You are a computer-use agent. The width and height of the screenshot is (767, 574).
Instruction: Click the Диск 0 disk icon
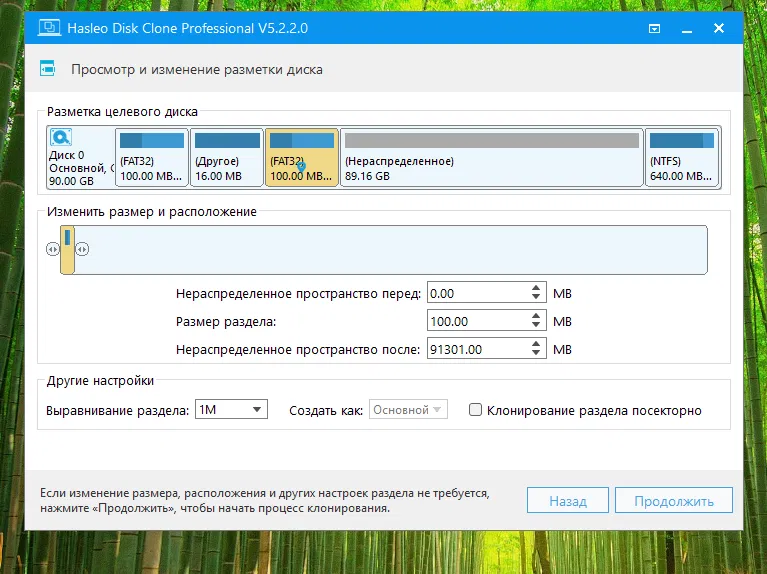[61, 138]
